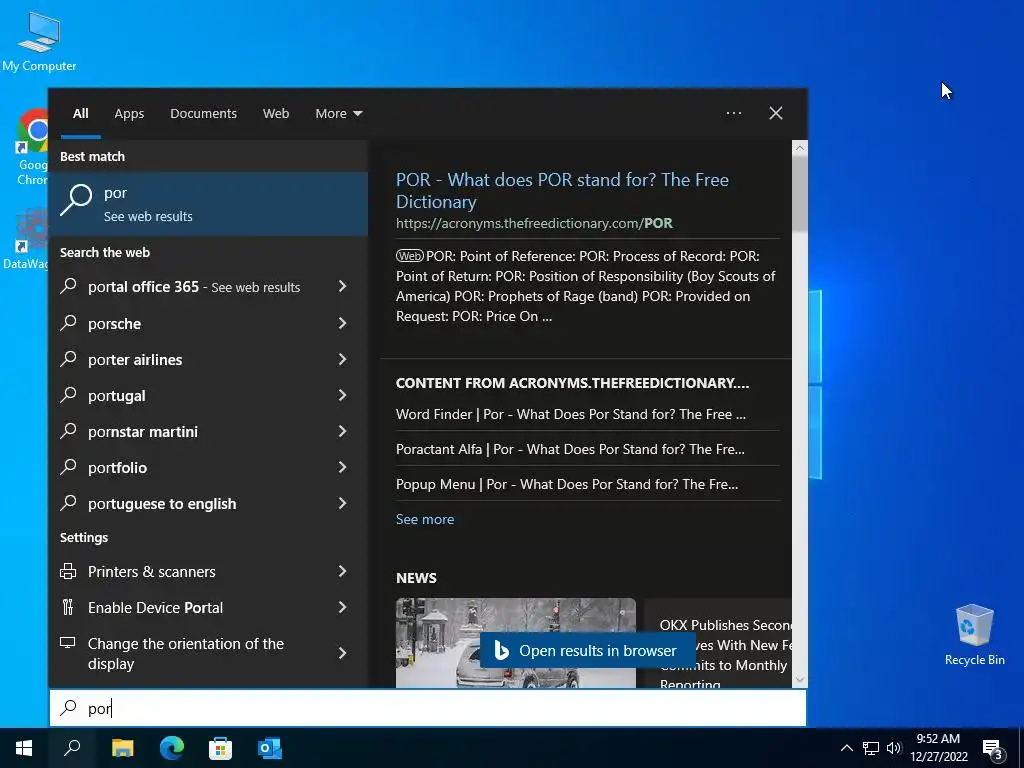Open 'POR - What does POR stand for' link
Viewport: 1024px width, 768px height.
(562, 191)
